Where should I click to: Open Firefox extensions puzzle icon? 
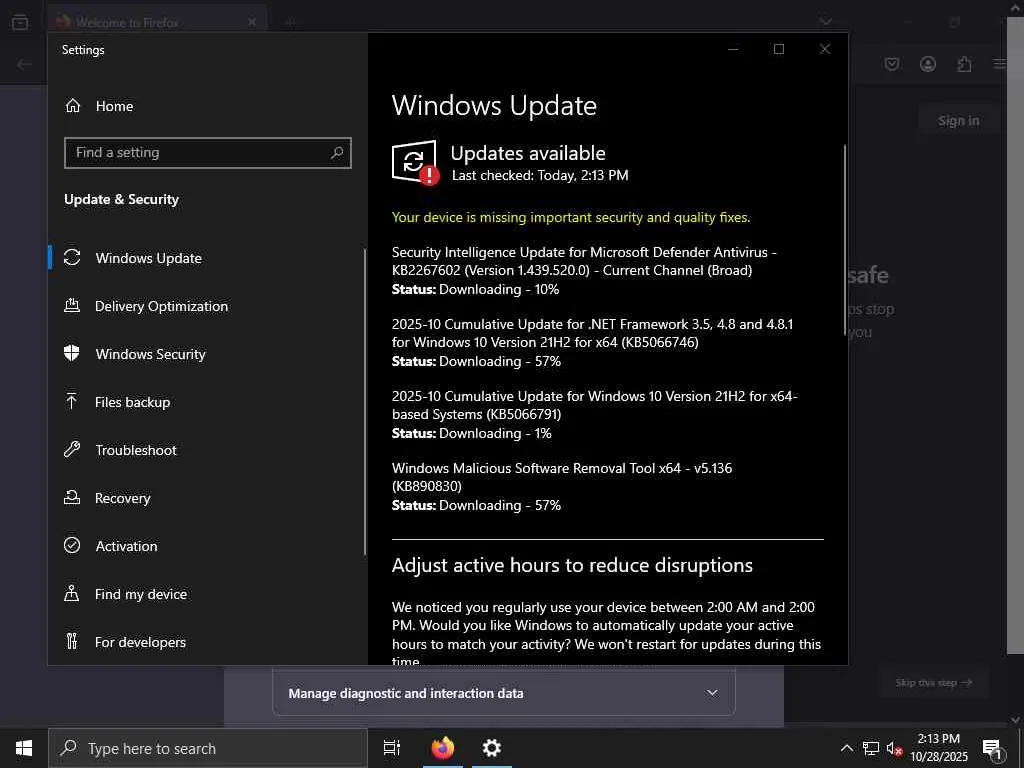(x=964, y=64)
